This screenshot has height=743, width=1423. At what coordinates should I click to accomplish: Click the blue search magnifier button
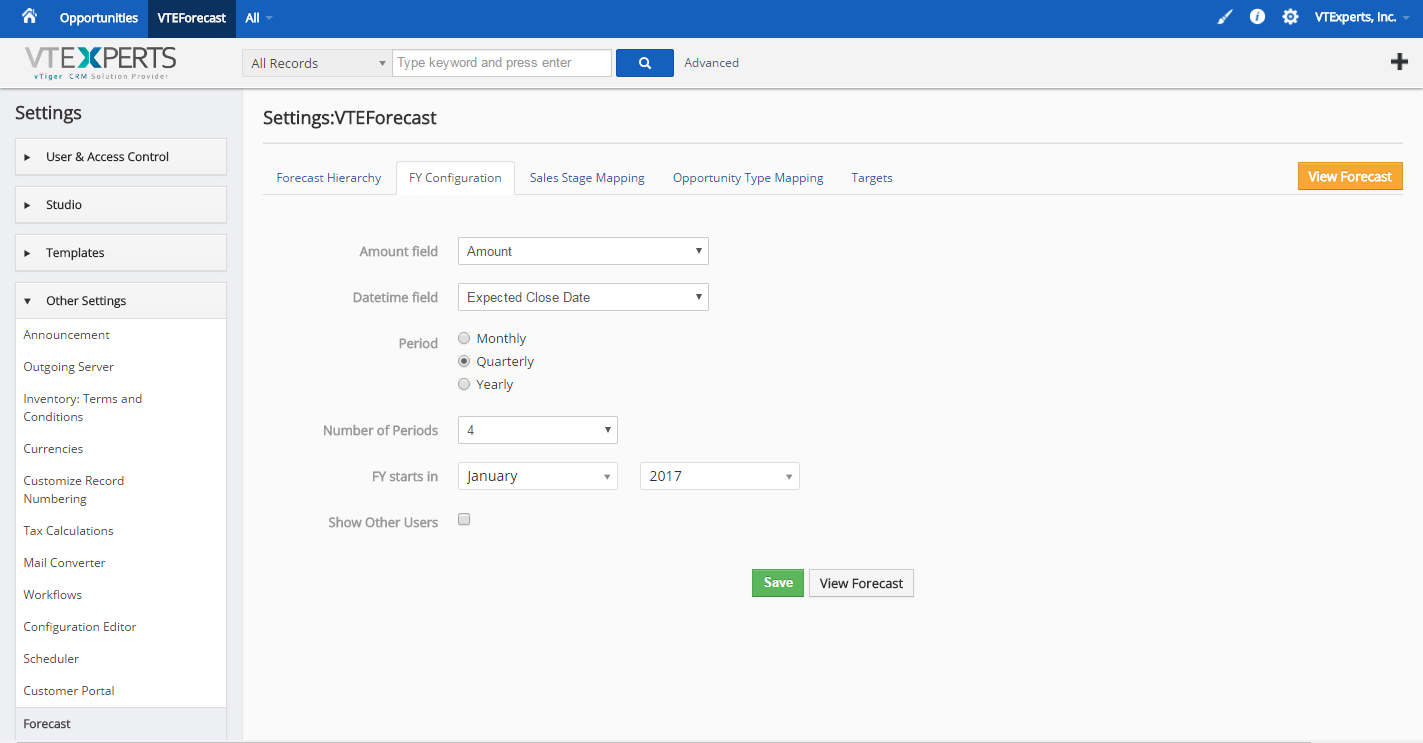pyautogui.click(x=645, y=63)
